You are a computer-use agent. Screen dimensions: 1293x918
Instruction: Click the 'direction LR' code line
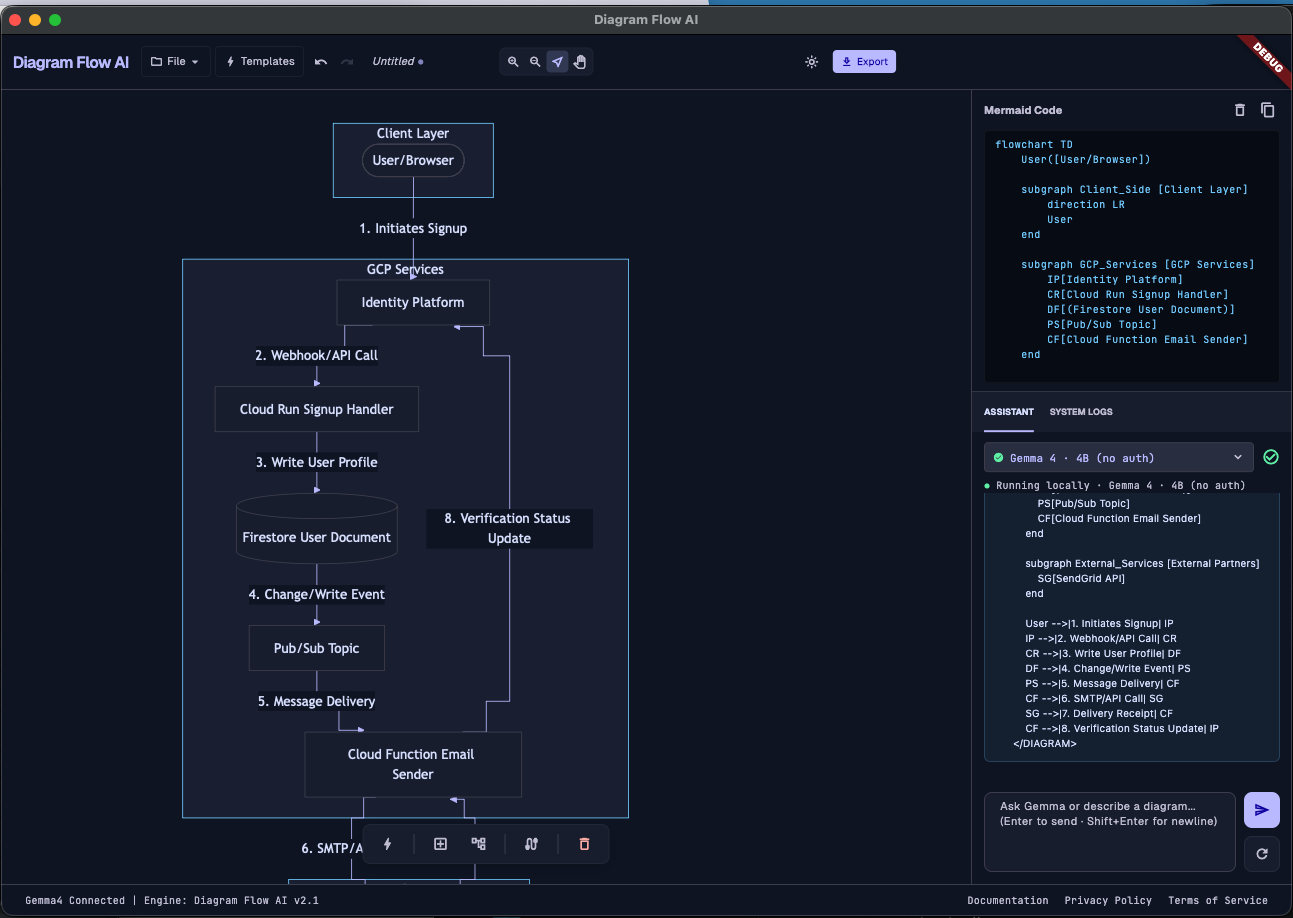click(1086, 204)
